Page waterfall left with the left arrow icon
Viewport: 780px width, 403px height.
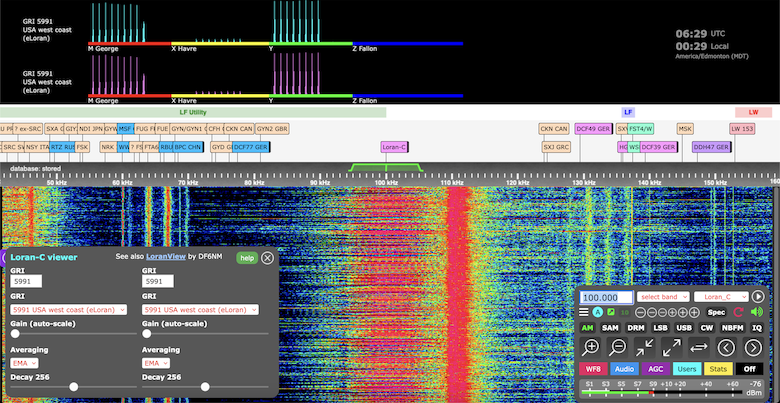click(727, 347)
